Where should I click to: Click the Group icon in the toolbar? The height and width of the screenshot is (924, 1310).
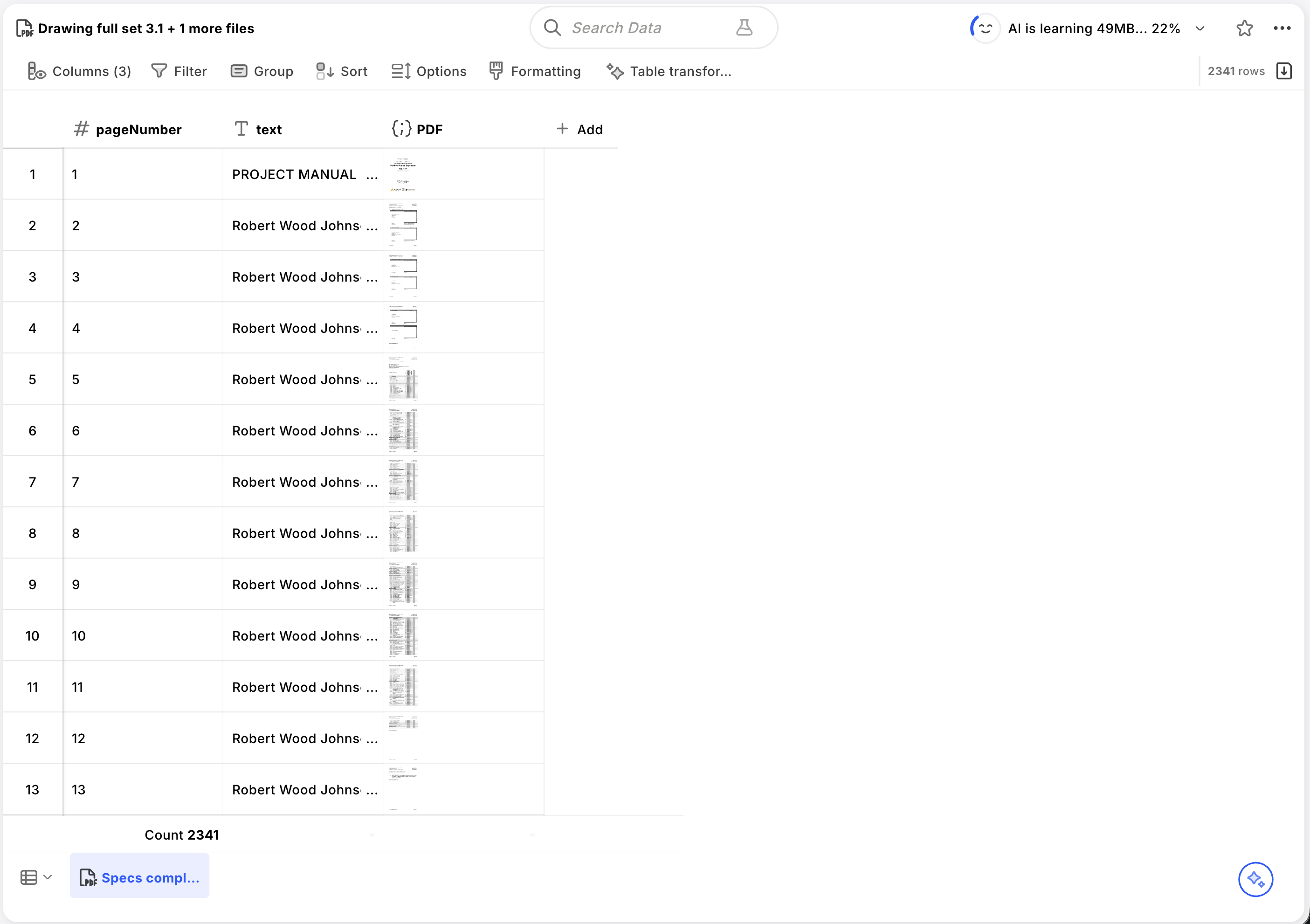click(x=240, y=71)
